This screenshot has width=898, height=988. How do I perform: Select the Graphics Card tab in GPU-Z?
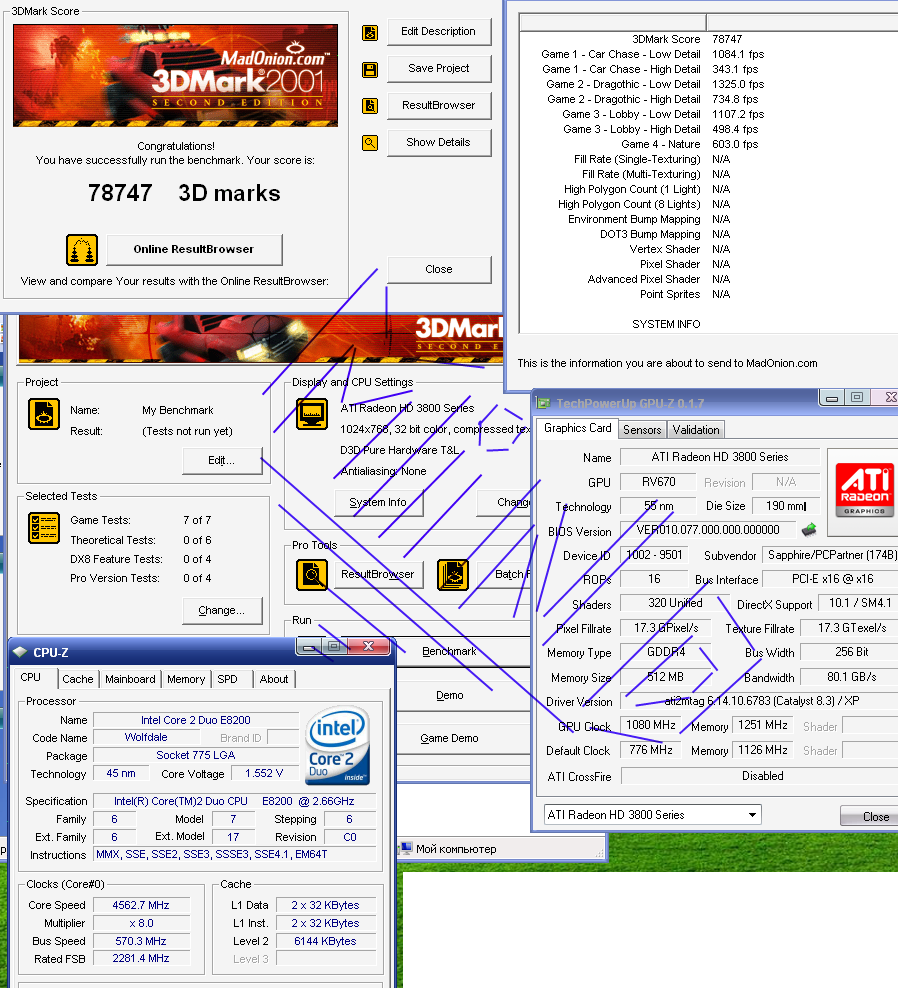[x=577, y=428]
